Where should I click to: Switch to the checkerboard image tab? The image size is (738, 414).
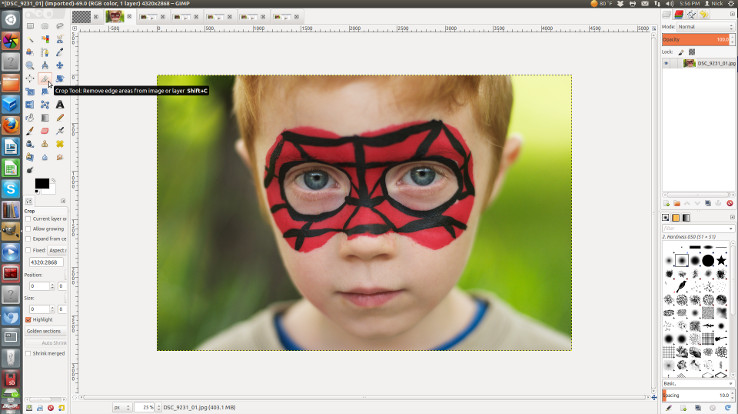point(81,17)
